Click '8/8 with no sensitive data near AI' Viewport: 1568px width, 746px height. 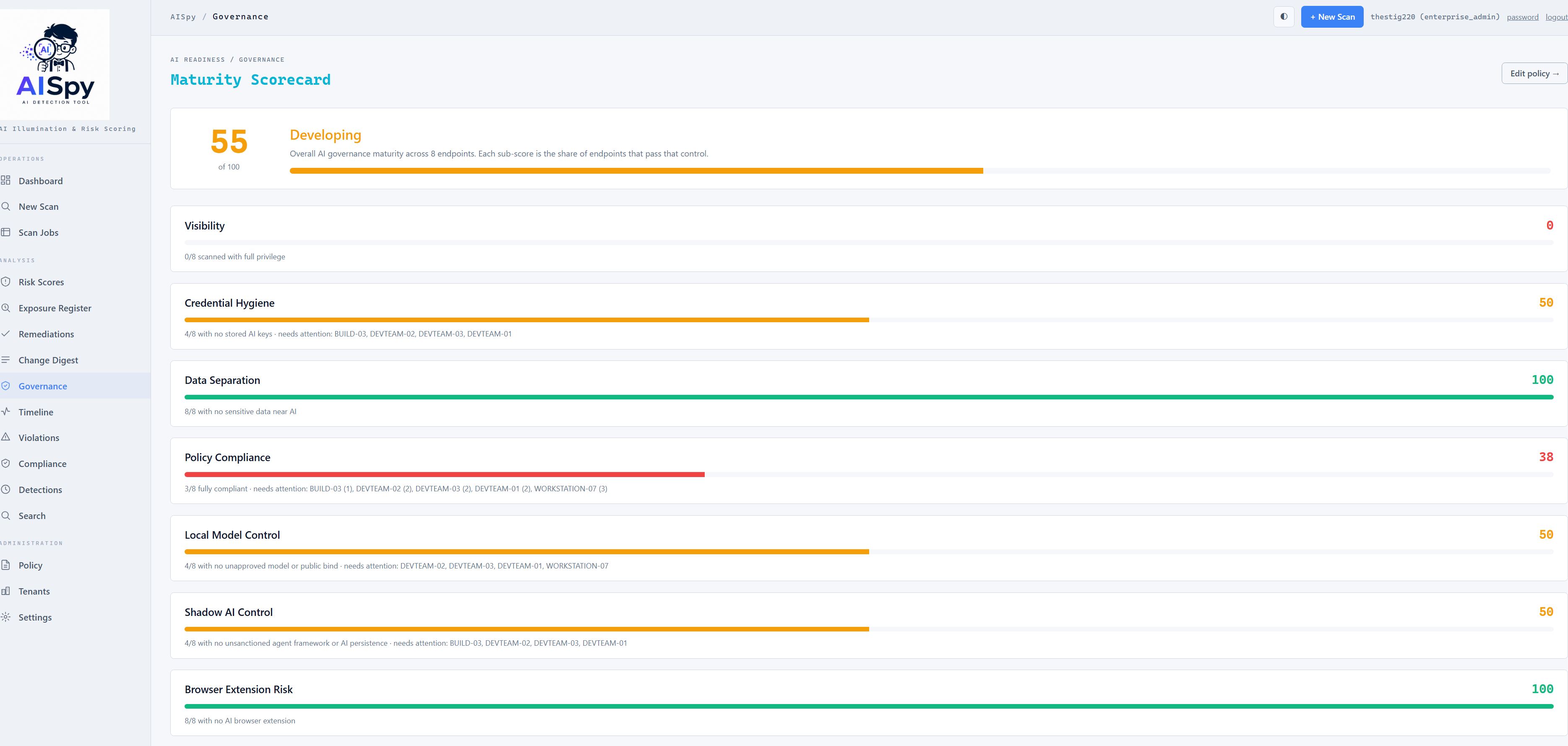click(240, 412)
